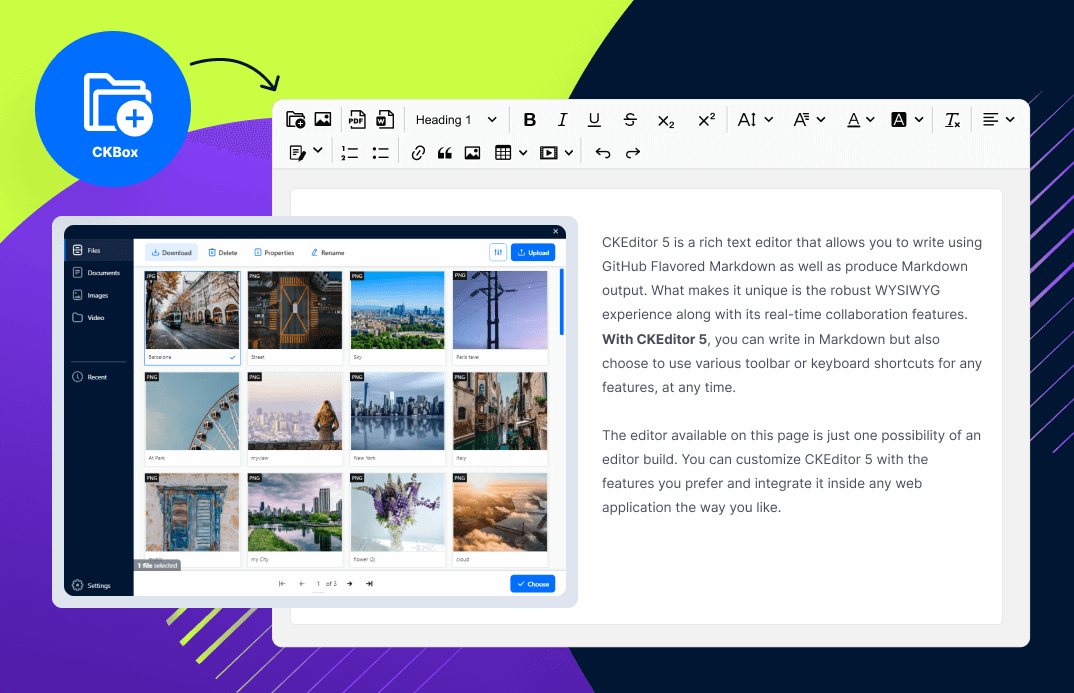Go to last page of files
This screenshot has height=693, width=1074.
pos(369,584)
